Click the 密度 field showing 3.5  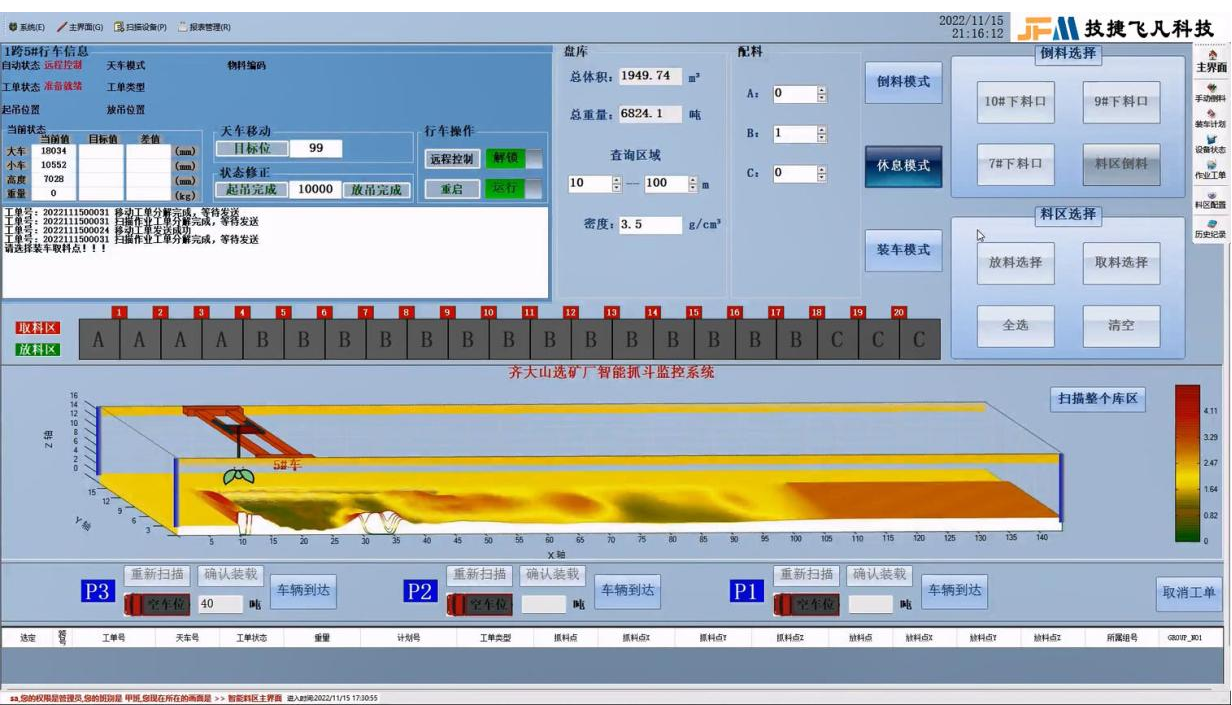(x=650, y=225)
